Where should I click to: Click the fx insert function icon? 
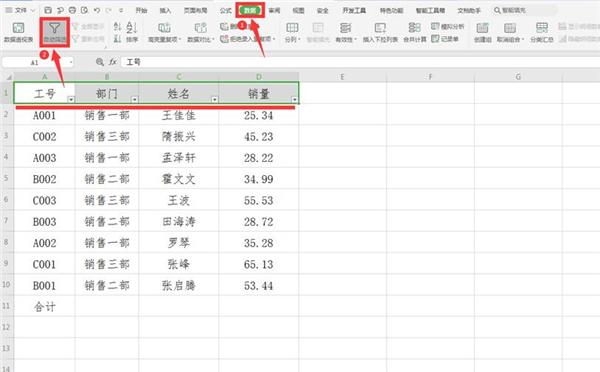point(112,62)
